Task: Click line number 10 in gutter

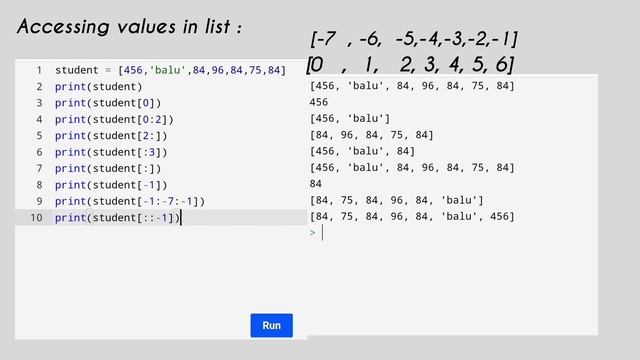Action: pos(36,218)
